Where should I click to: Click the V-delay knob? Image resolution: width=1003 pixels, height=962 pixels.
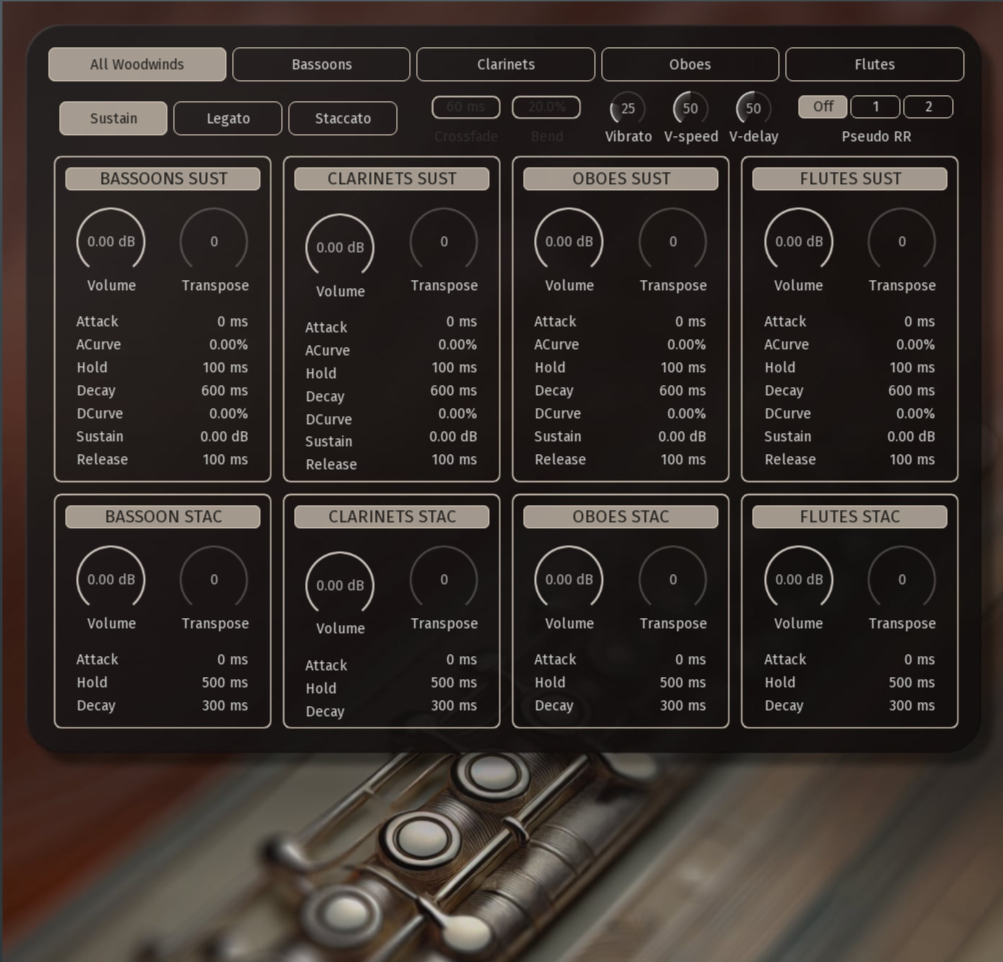753,108
